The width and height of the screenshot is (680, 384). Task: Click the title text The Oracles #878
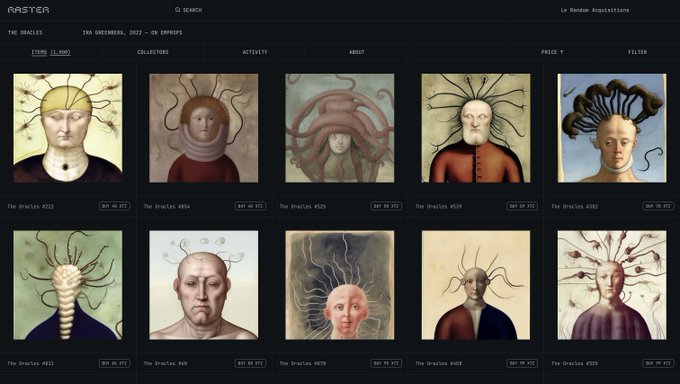click(x=303, y=364)
